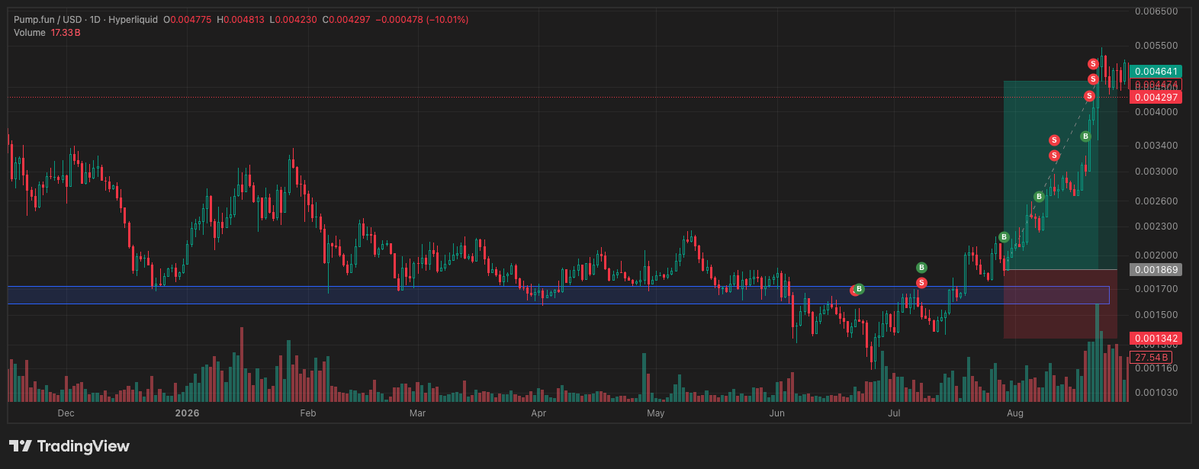Click the Dec label on the time axis

66,413
